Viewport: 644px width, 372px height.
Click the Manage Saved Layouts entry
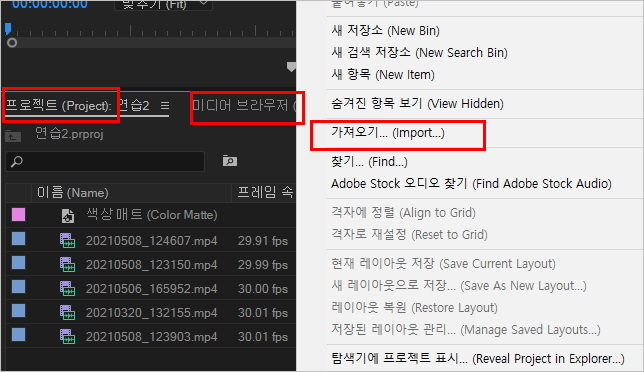[466, 329]
